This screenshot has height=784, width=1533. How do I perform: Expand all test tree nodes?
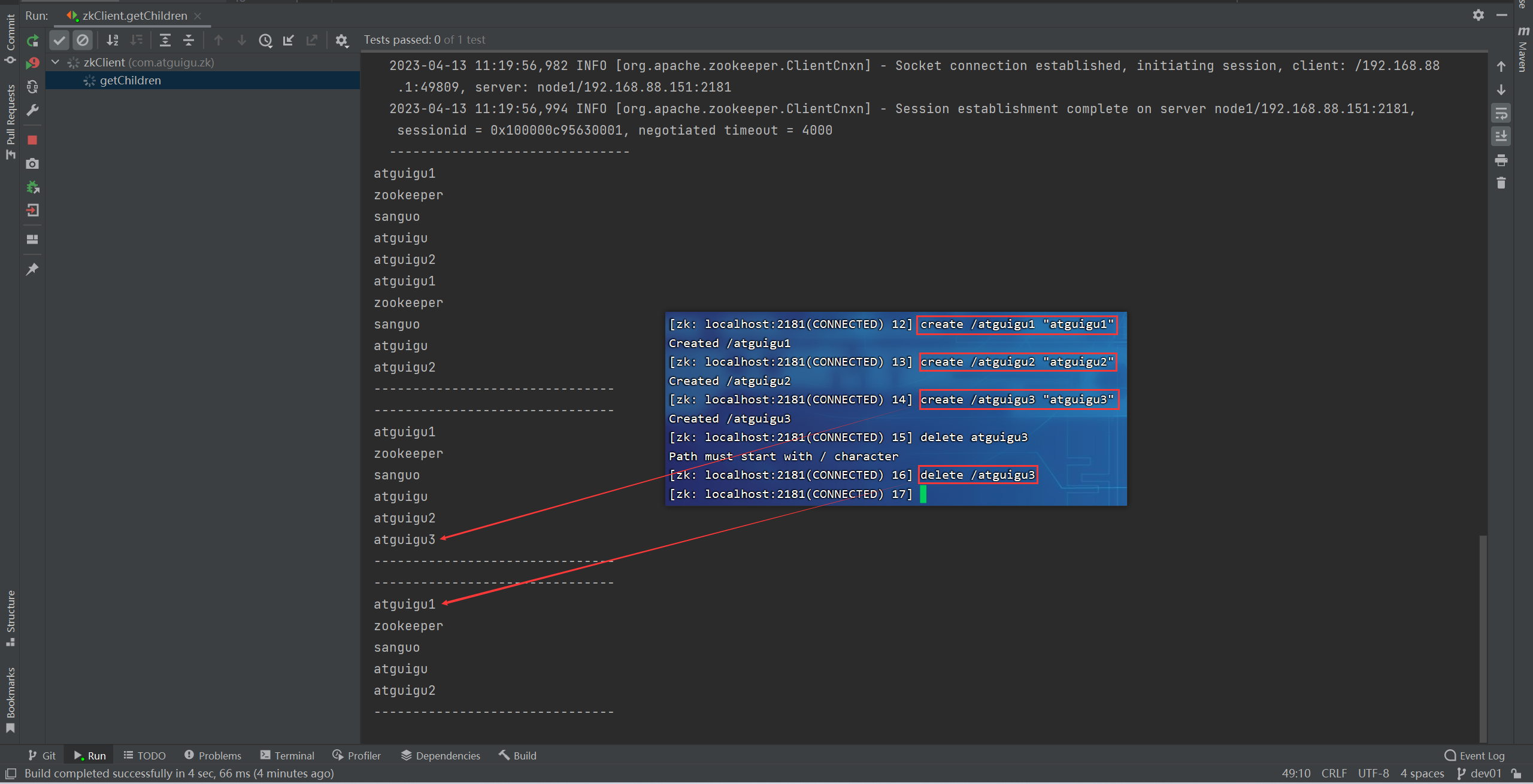(165, 40)
